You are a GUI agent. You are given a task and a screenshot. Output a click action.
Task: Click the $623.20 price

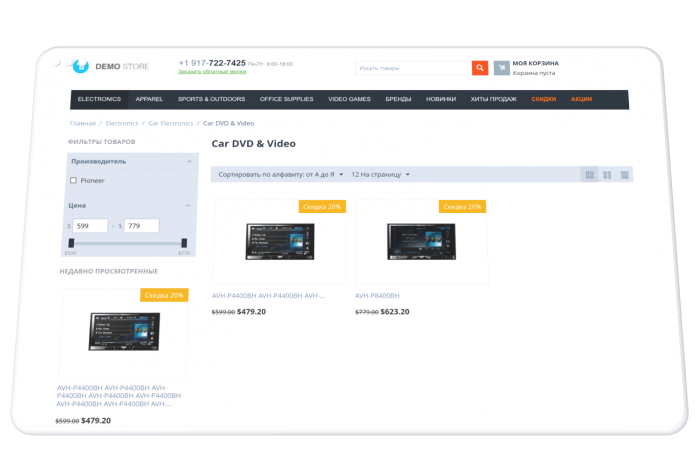click(x=395, y=312)
